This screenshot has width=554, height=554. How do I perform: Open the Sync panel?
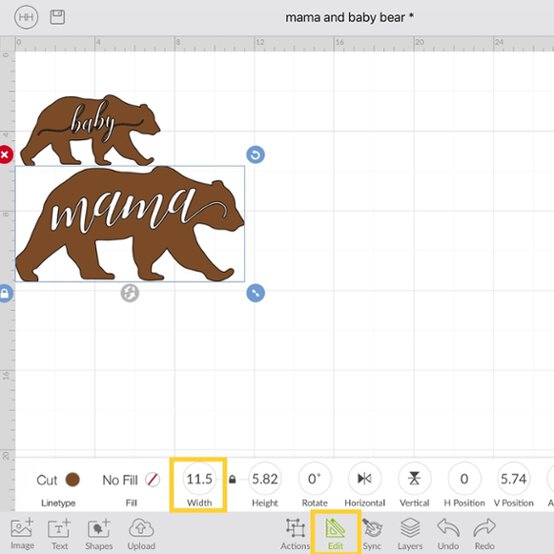coord(372,534)
